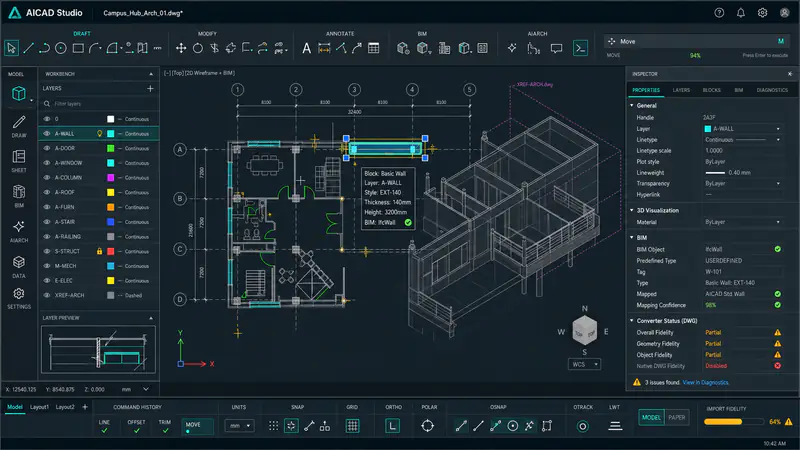The image size is (800, 450).
Task: Click the View in Diagnostics link
Action: [x=706, y=382]
